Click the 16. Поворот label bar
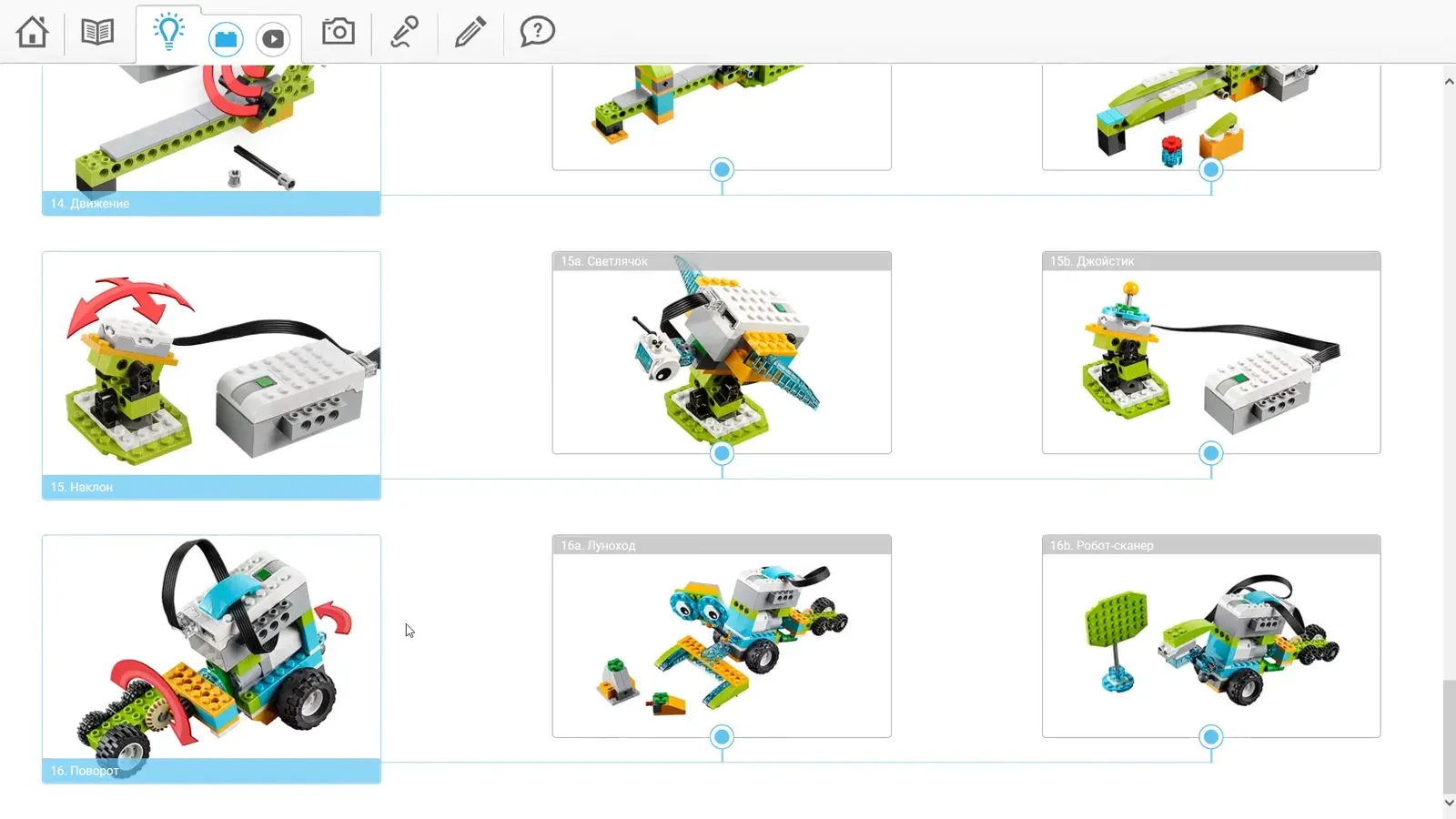 (211, 771)
